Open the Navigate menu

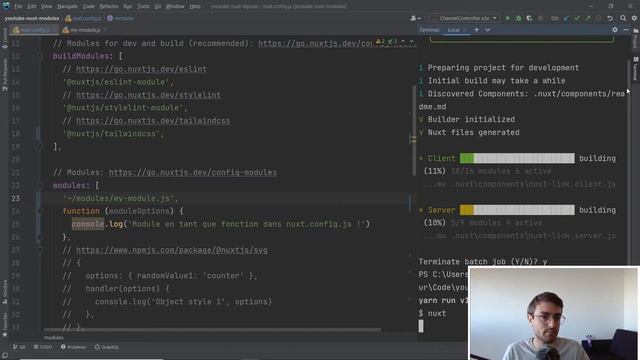tap(67, 6)
